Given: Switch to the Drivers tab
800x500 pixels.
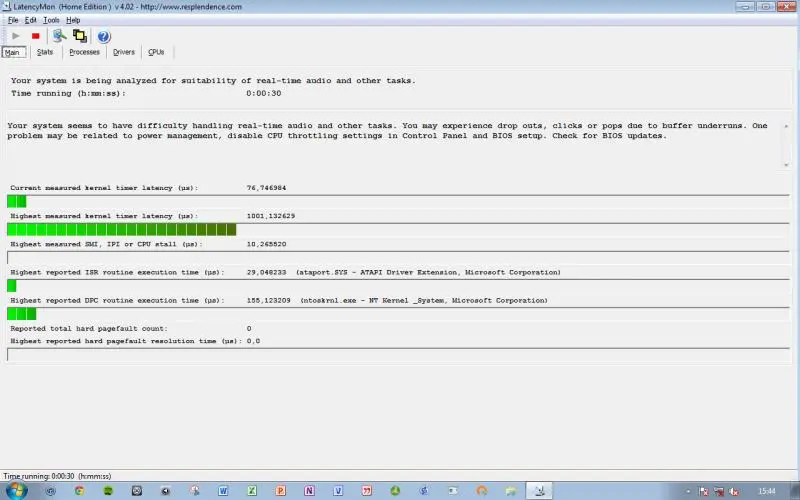Looking at the screenshot, I should [124, 52].
